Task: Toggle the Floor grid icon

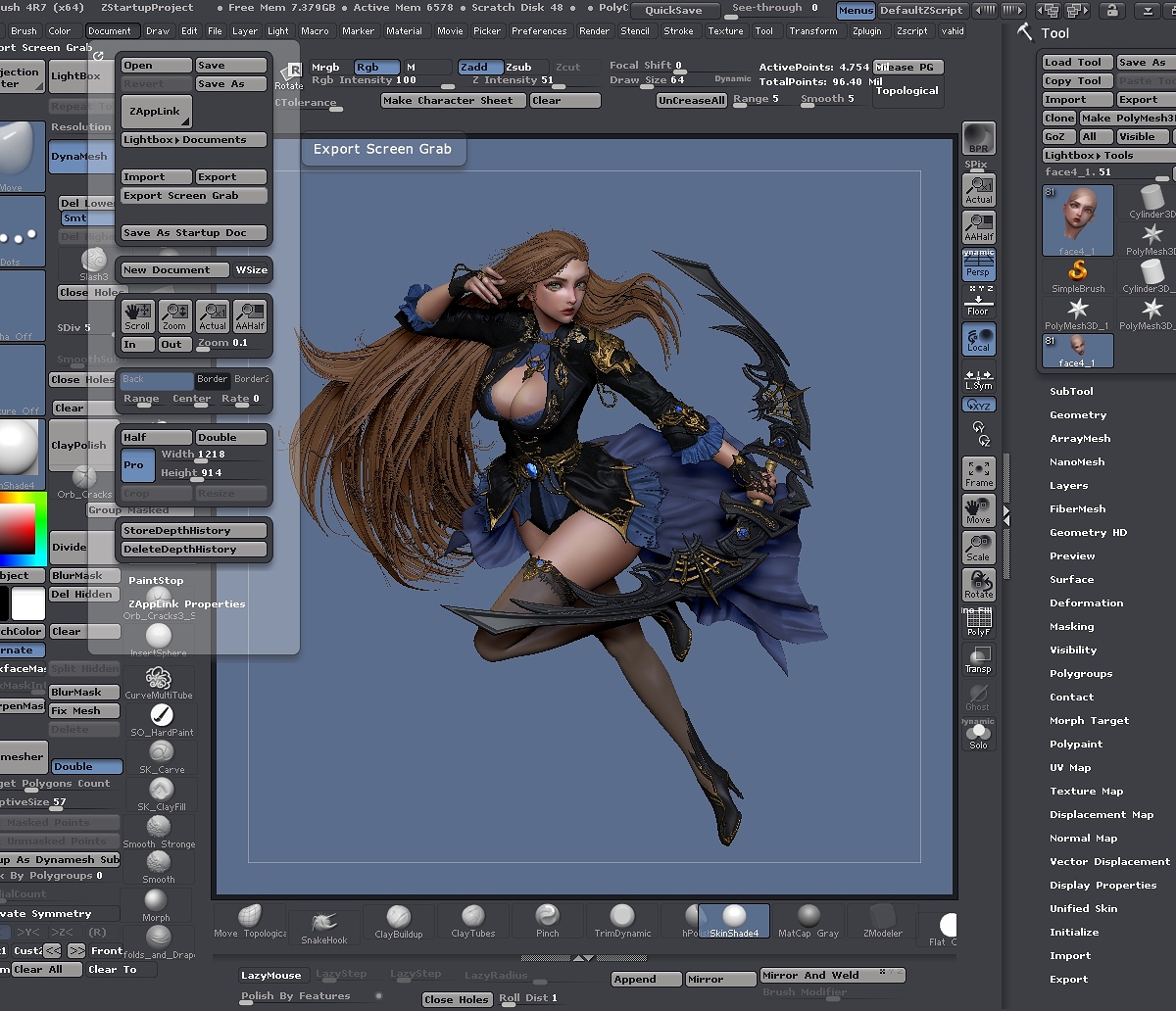Action: (978, 302)
